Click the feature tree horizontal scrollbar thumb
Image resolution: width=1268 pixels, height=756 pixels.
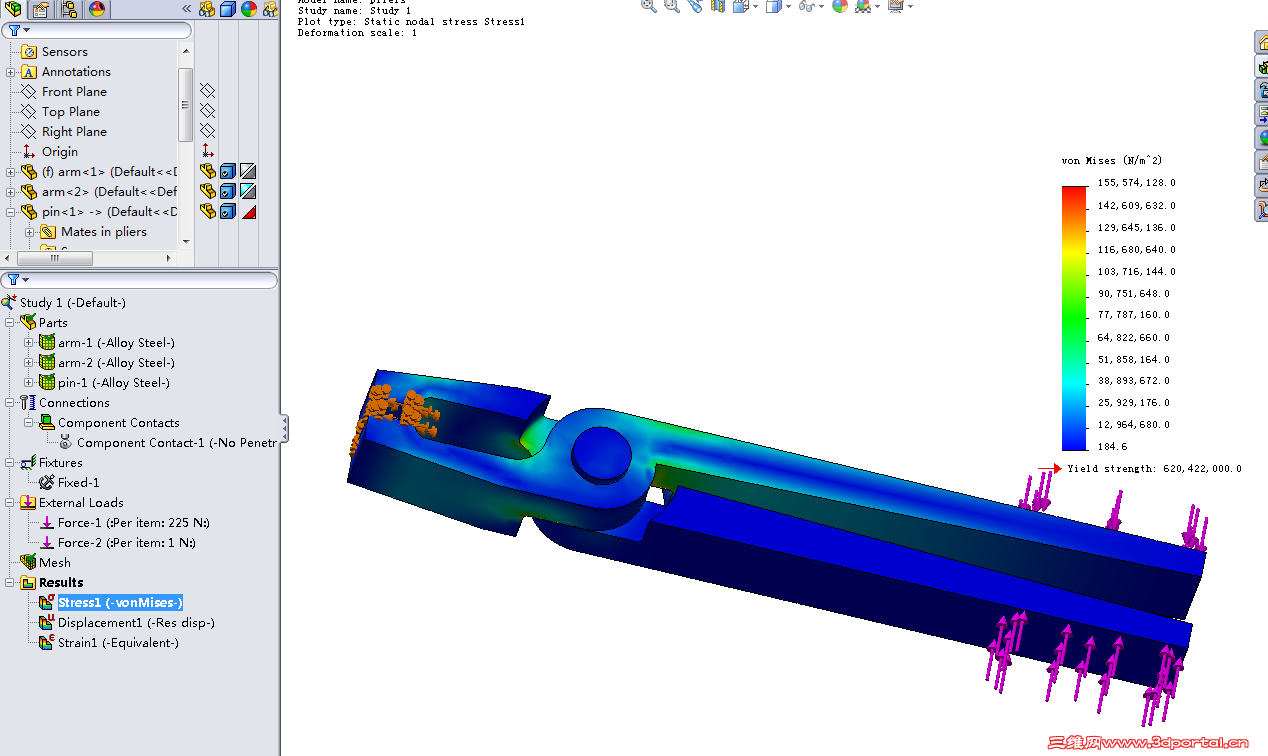pos(55,258)
